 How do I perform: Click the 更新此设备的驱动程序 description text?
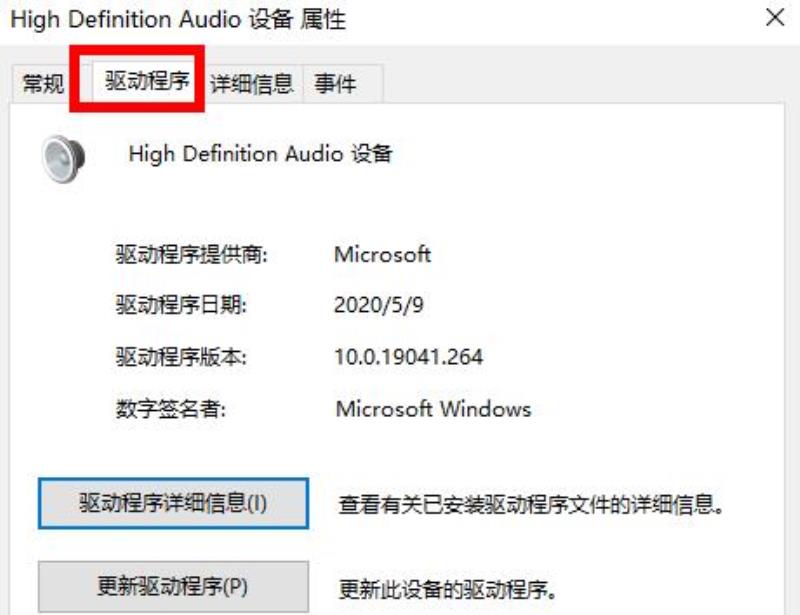(447, 589)
